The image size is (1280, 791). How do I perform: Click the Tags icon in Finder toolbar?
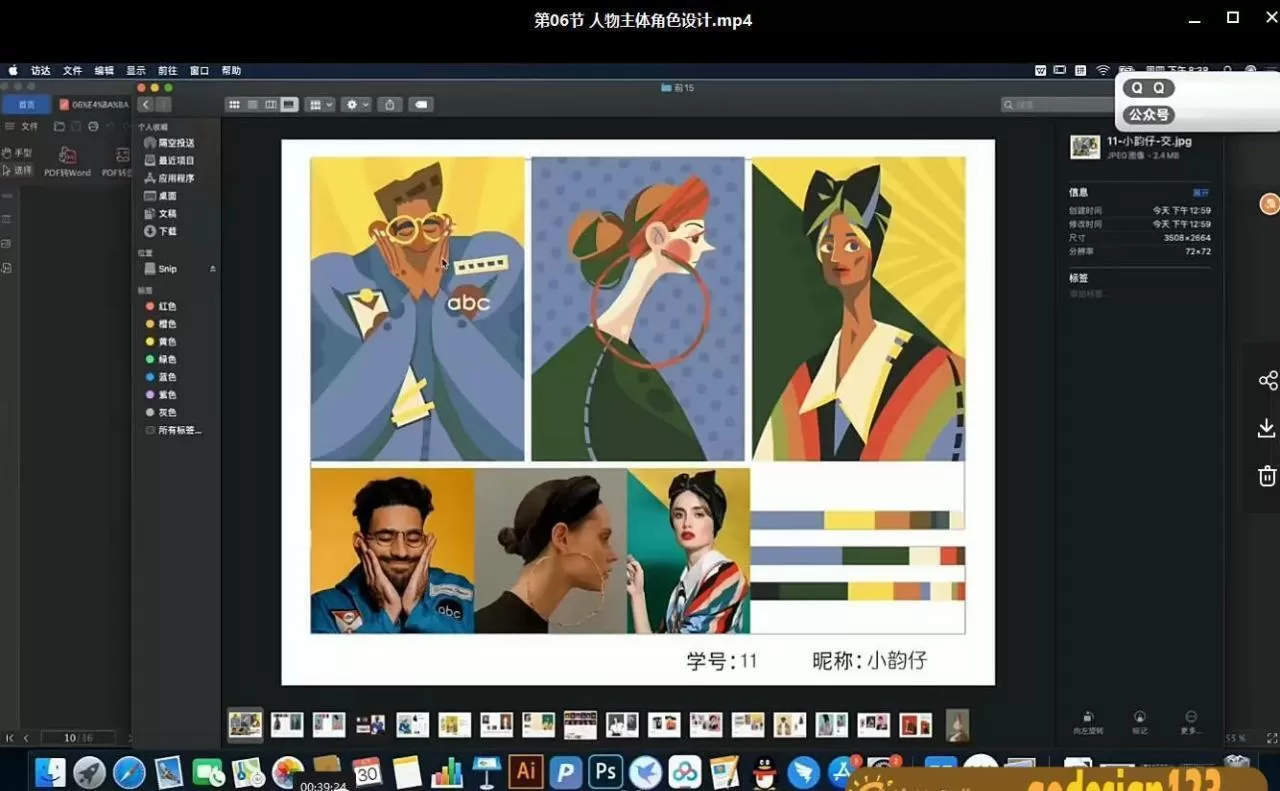(x=421, y=104)
